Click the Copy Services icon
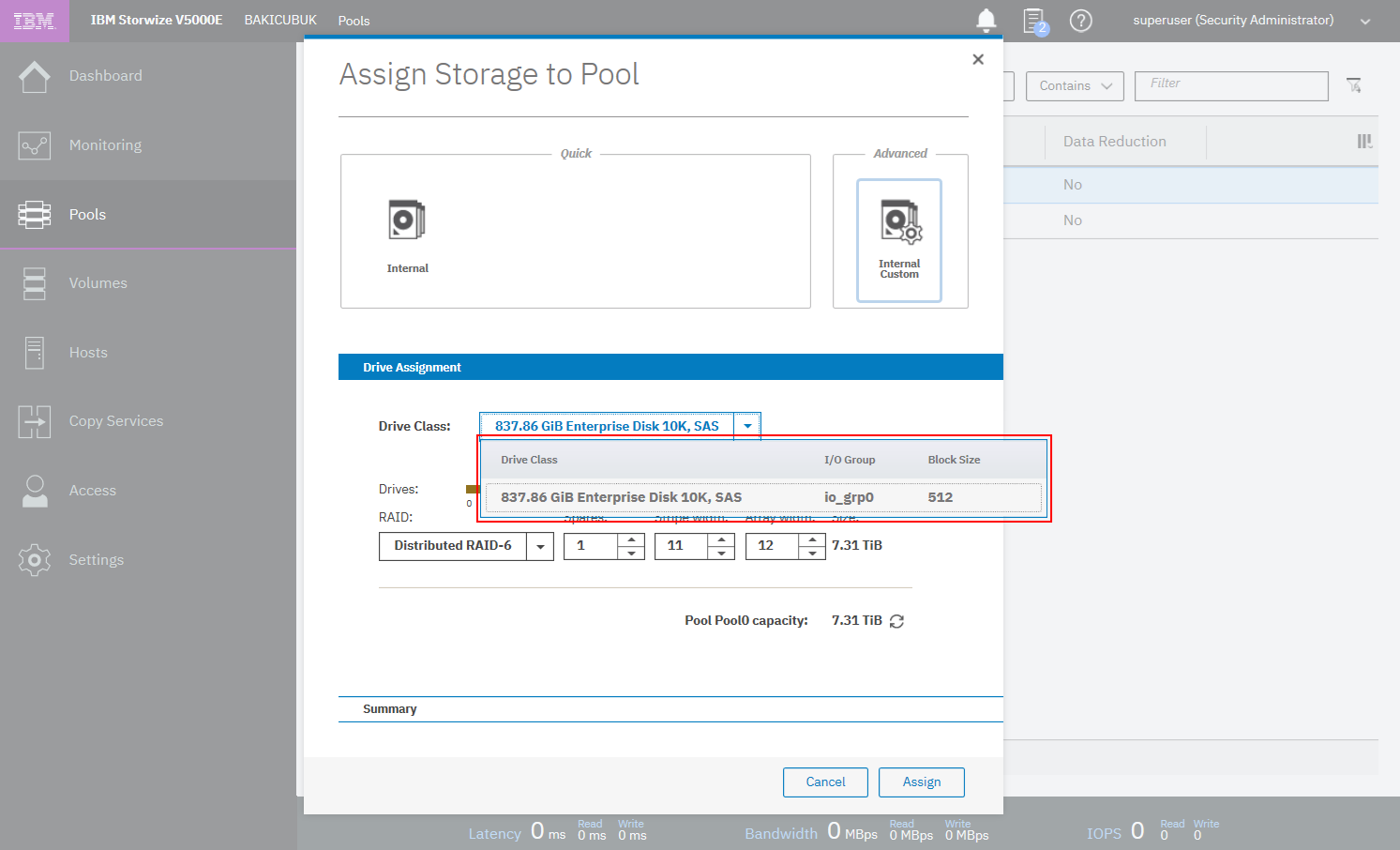This screenshot has width=1400, height=850. pos(35,421)
